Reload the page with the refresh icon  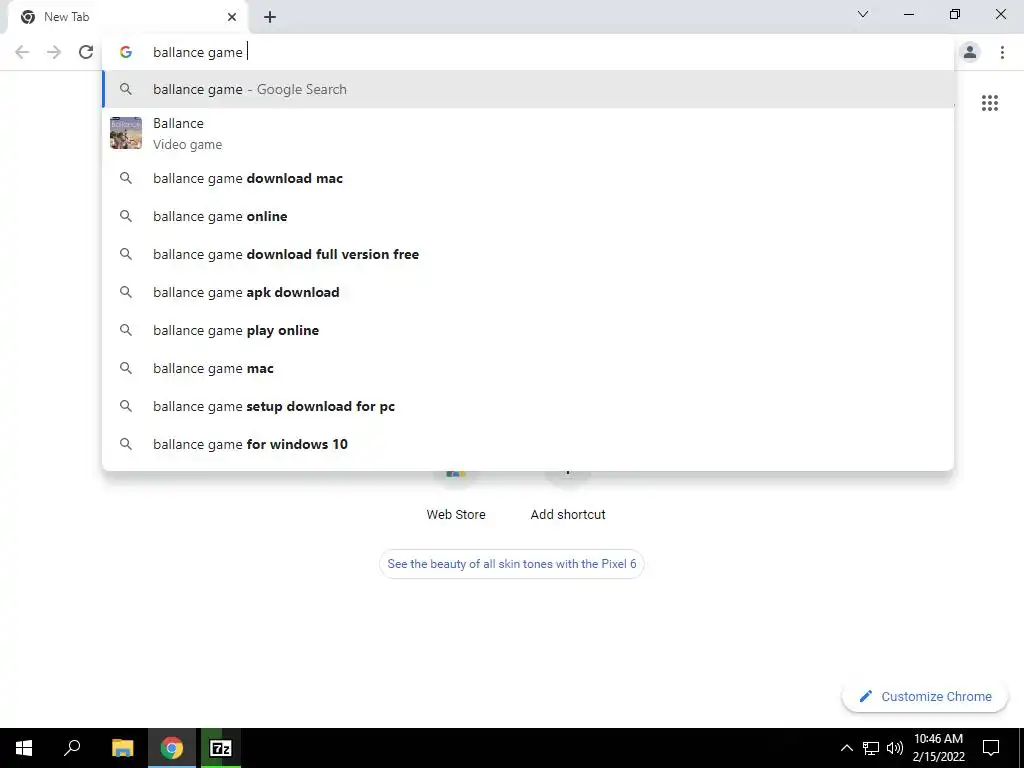86,52
